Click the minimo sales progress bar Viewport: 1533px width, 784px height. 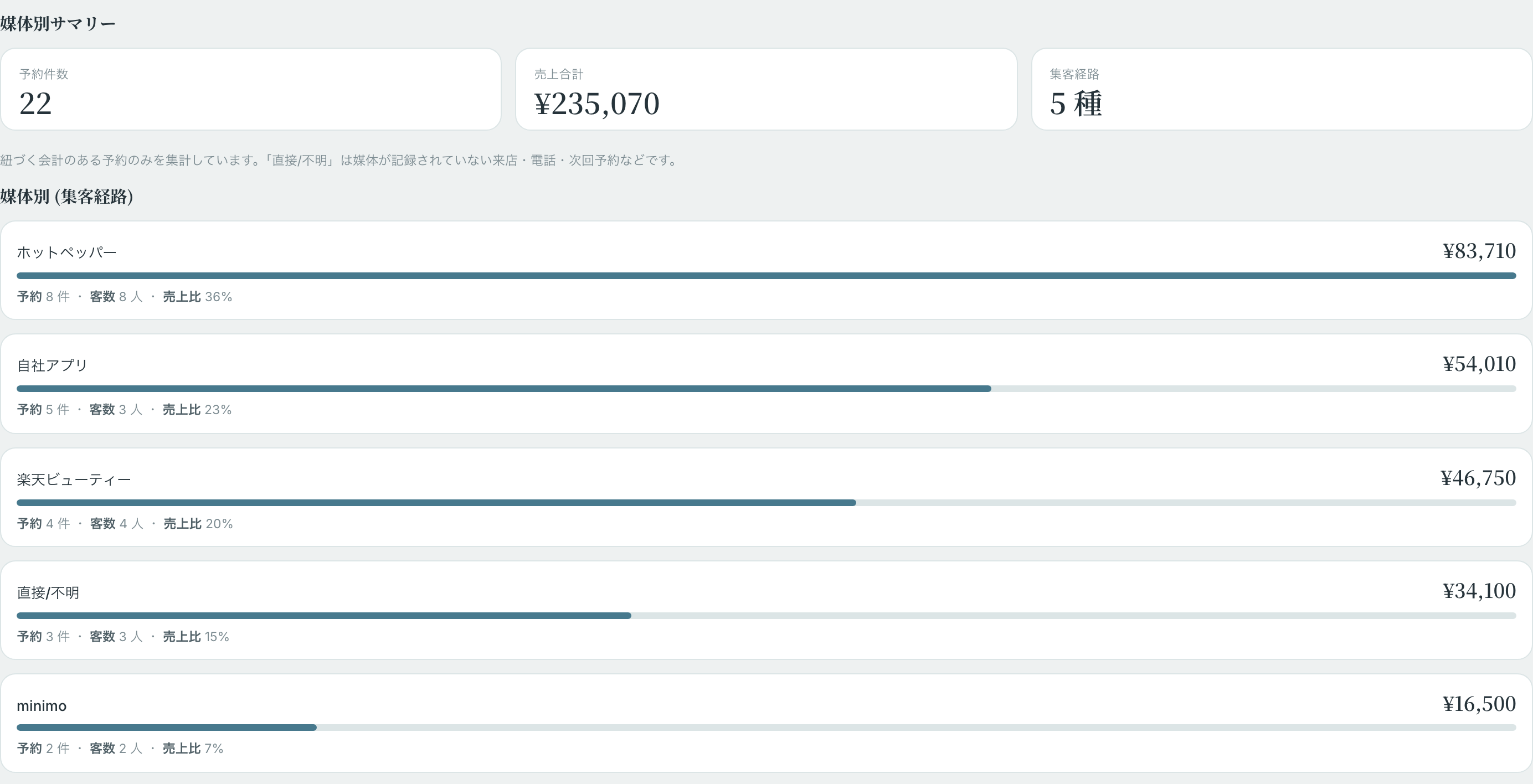pos(766,728)
